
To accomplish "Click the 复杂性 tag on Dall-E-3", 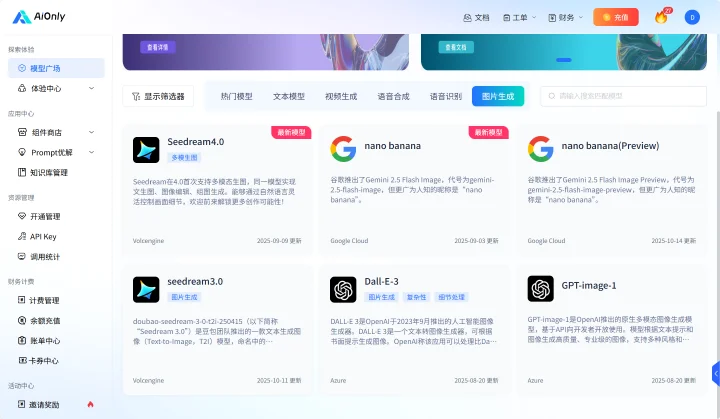I will [x=416, y=297].
